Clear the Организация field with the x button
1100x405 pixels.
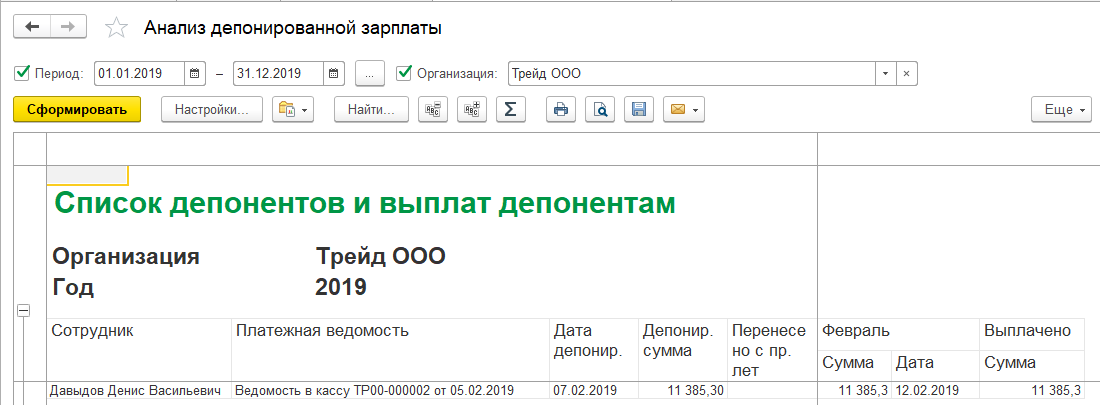(906, 73)
